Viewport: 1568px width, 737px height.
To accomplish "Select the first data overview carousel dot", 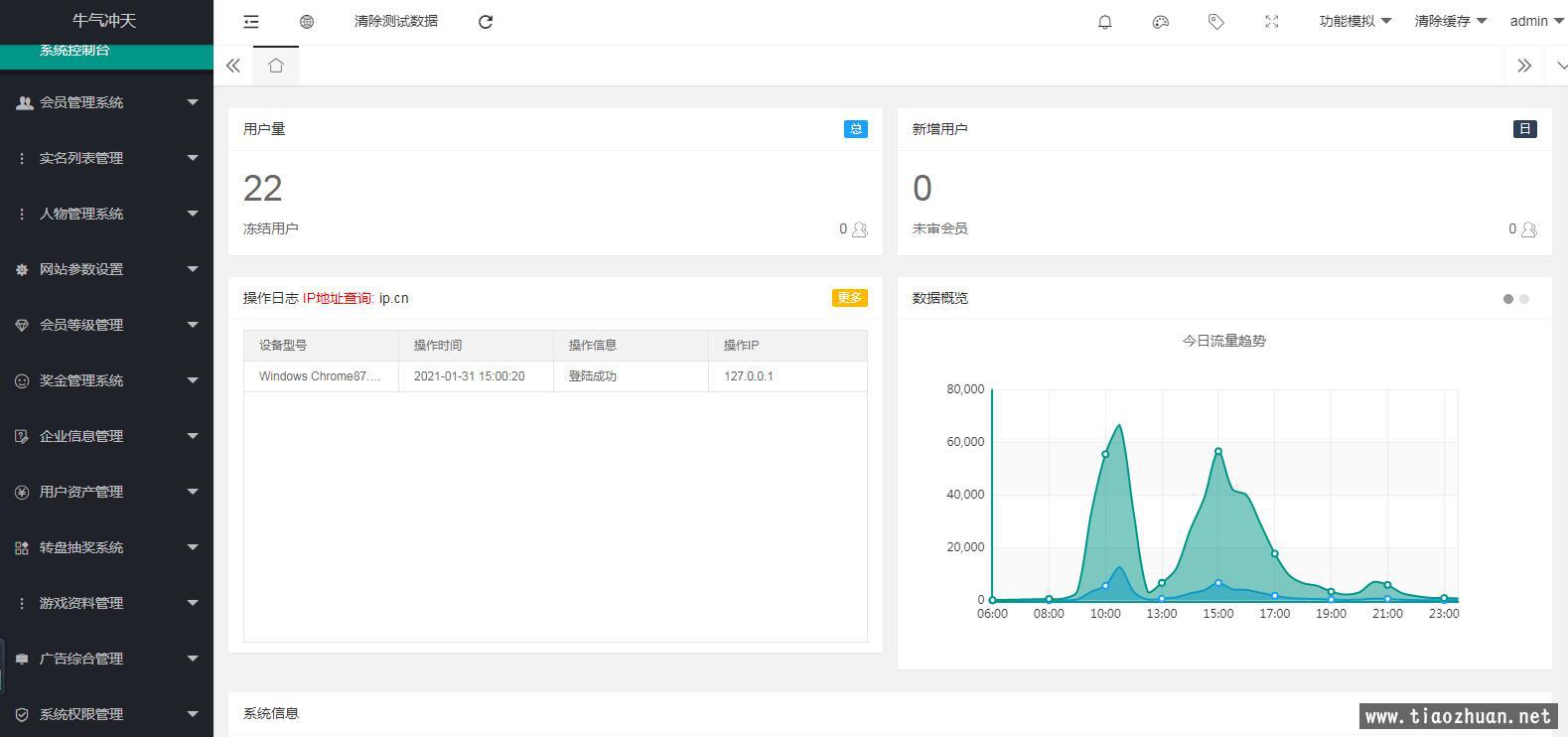I will 1508,299.
